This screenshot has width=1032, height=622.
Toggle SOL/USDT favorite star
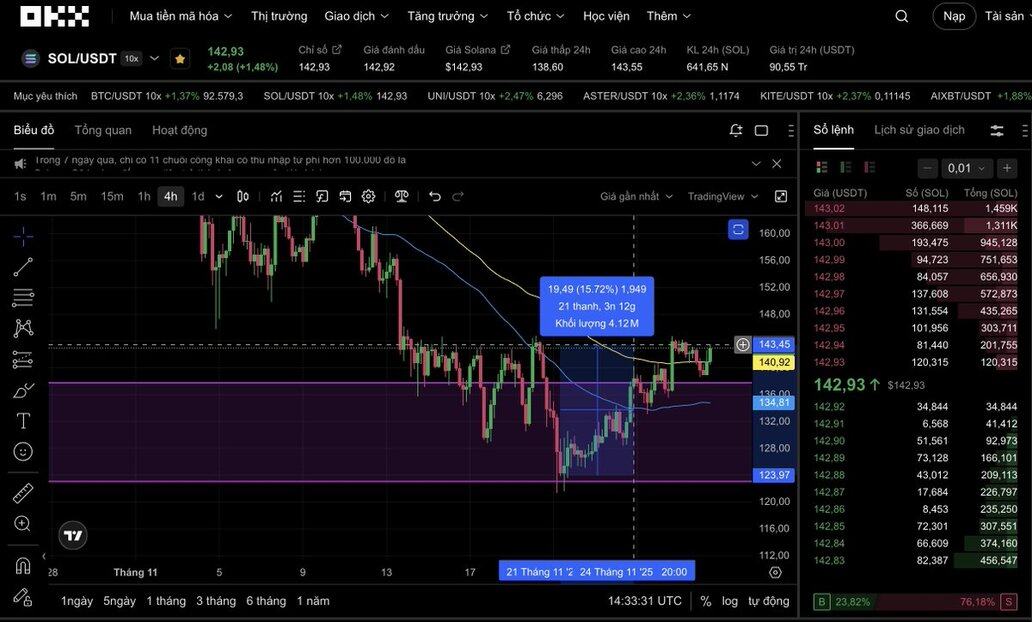tap(180, 59)
